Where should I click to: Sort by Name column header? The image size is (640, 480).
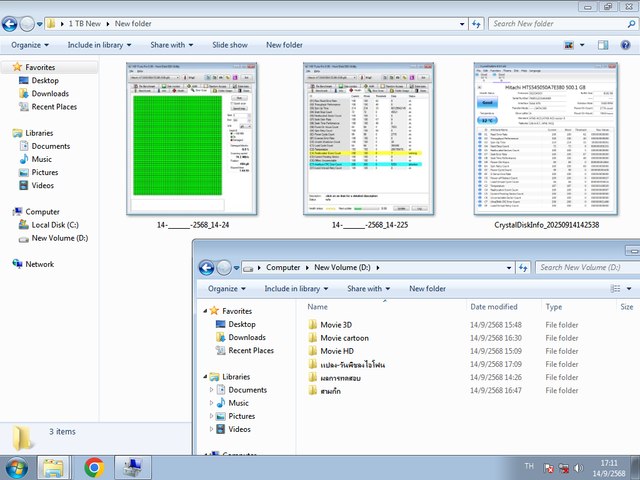click(318, 307)
